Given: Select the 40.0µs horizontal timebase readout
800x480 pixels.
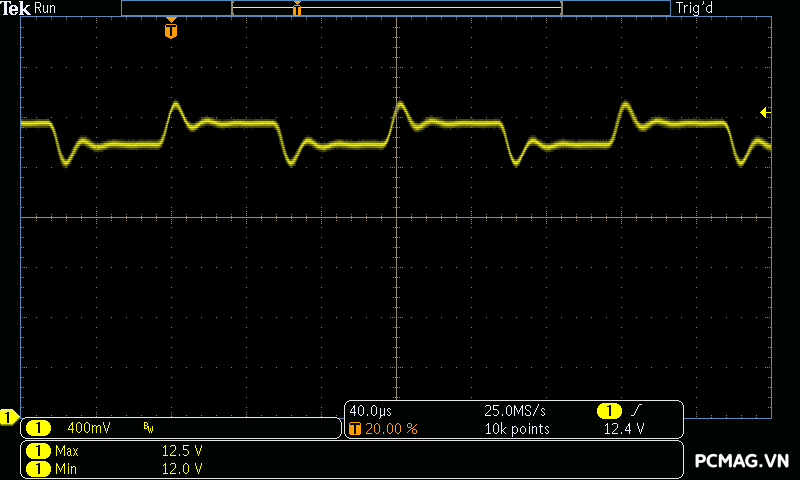Looking at the screenshot, I should pos(370,411).
